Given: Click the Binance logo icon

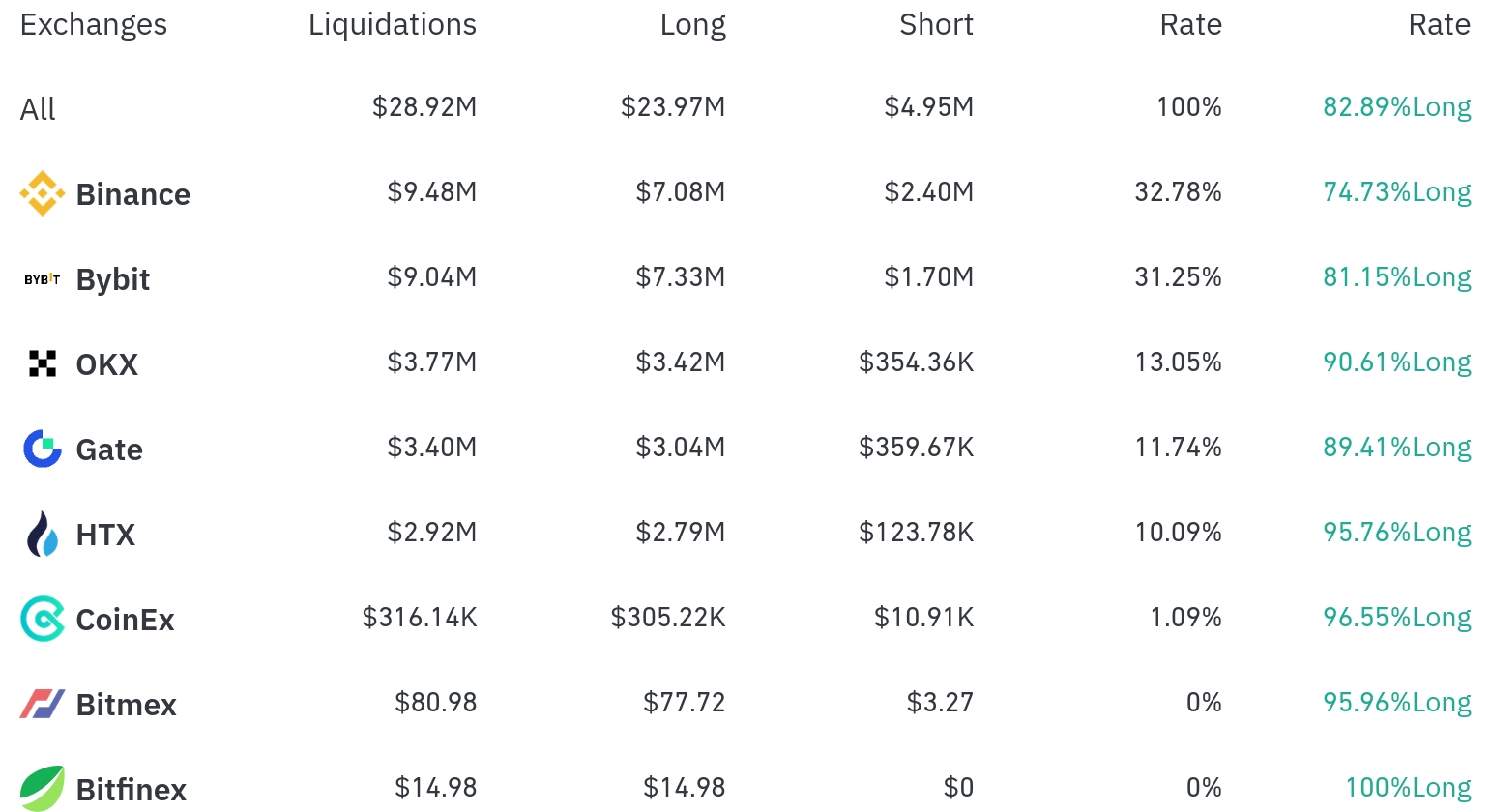Looking at the screenshot, I should [x=43, y=193].
